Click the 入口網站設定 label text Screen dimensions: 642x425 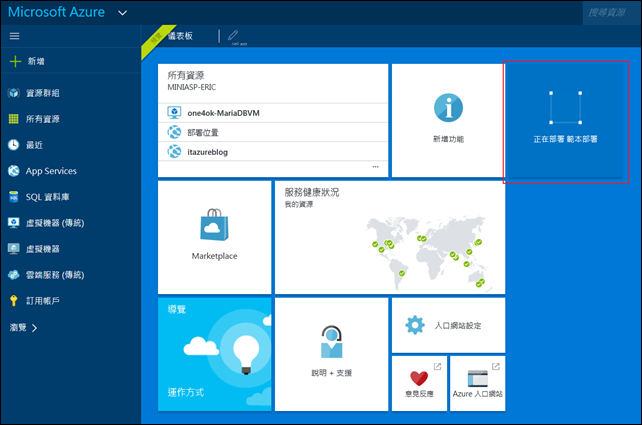[458, 326]
